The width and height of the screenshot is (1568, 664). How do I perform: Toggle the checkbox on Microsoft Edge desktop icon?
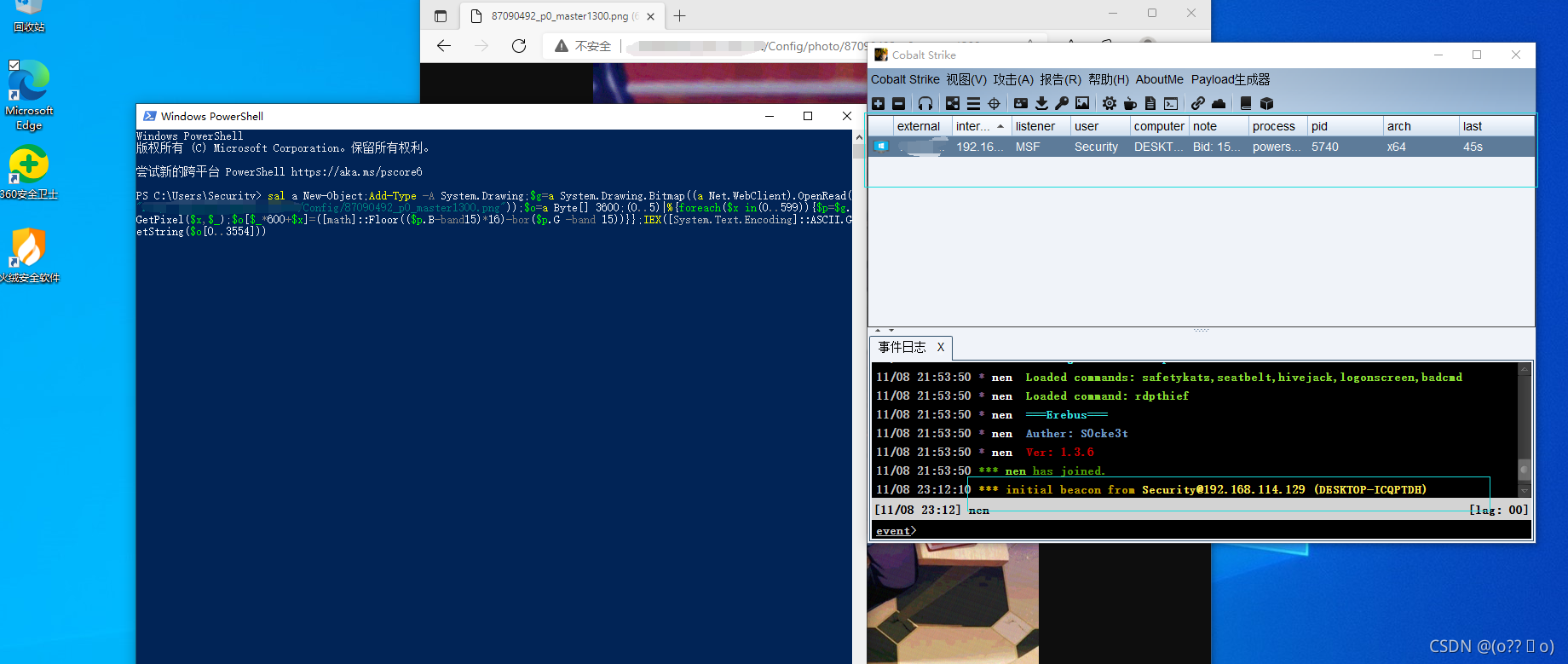click(14, 66)
